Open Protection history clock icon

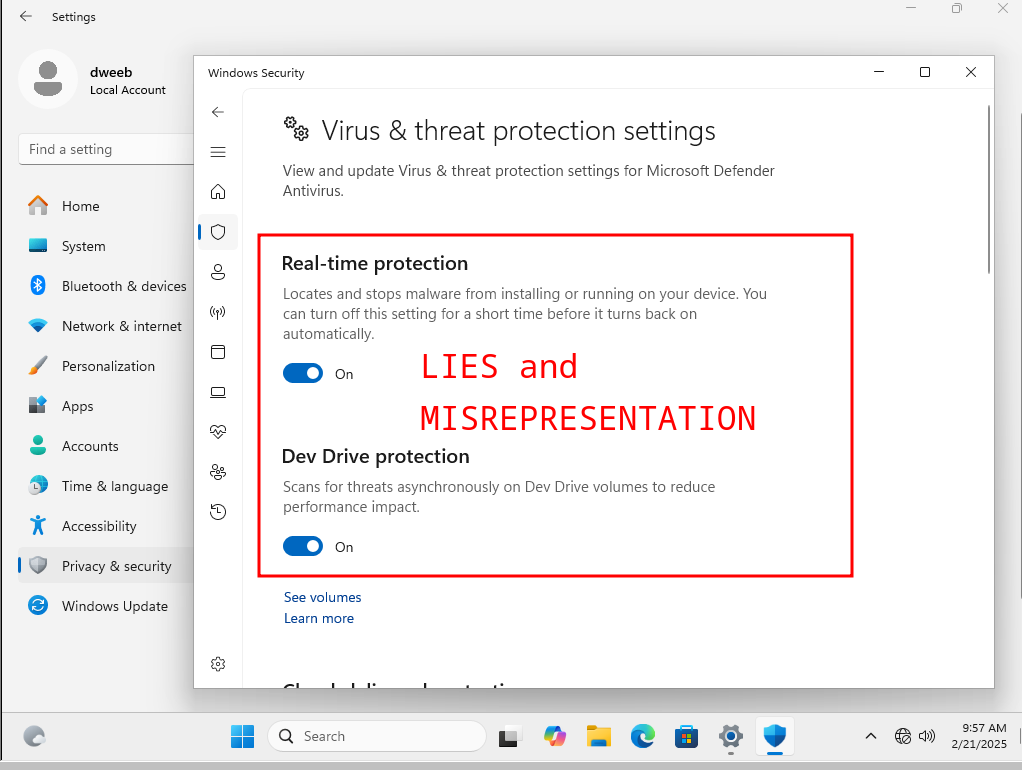point(218,512)
